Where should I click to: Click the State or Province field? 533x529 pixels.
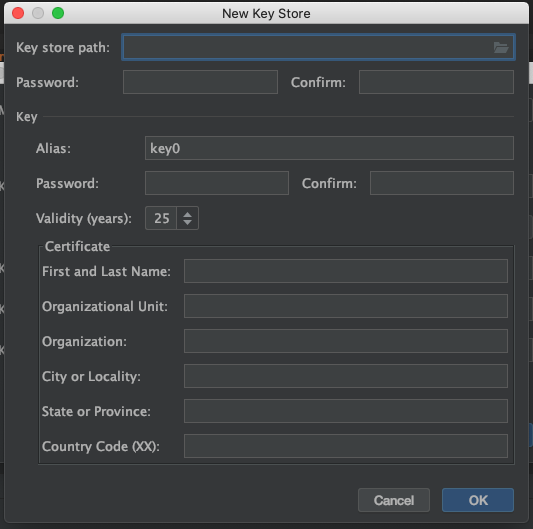346,411
